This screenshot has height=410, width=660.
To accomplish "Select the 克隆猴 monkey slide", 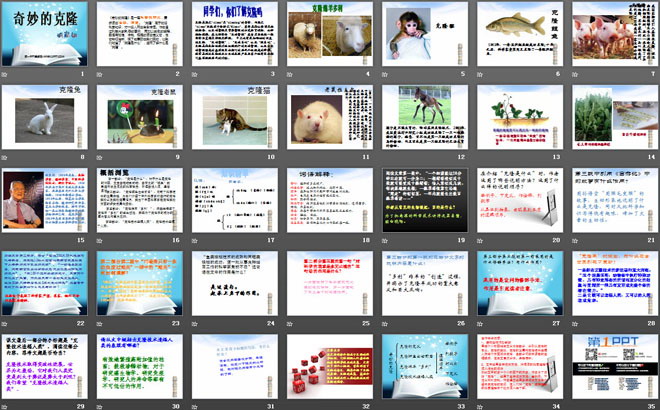I will coord(425,34).
